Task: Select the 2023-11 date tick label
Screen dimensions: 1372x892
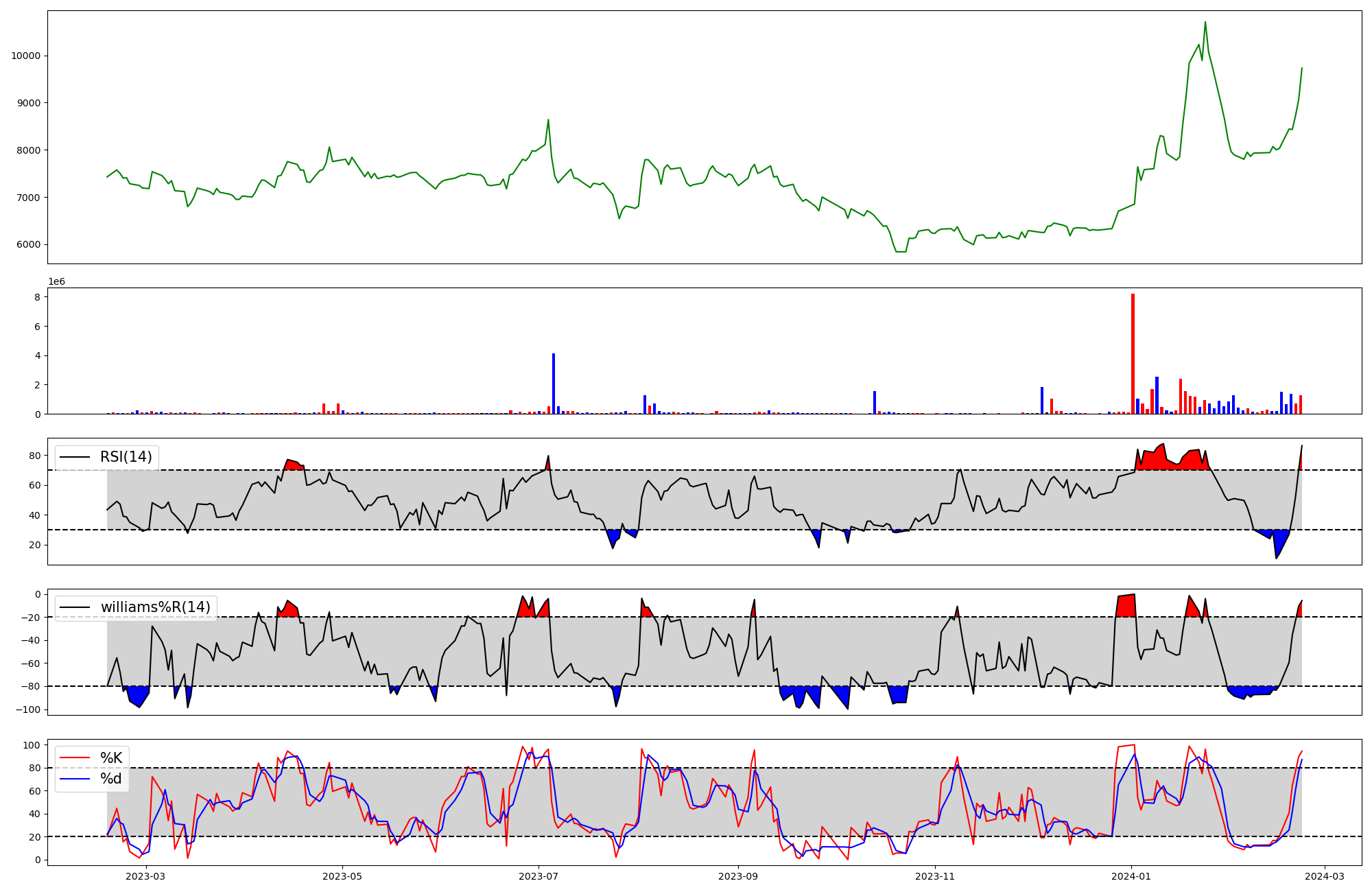Action: [x=934, y=876]
